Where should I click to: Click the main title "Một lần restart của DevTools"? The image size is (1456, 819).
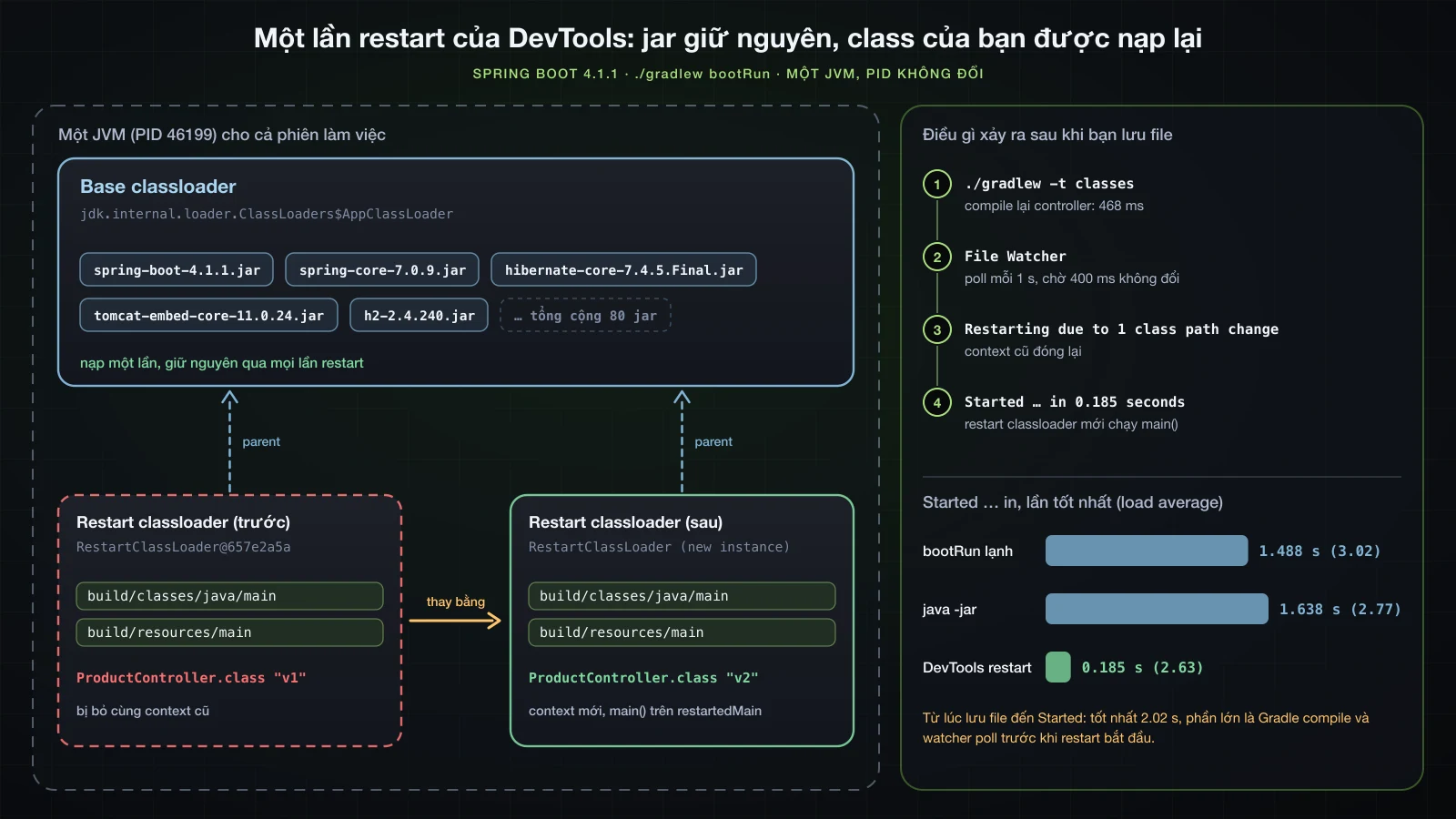pos(728,37)
